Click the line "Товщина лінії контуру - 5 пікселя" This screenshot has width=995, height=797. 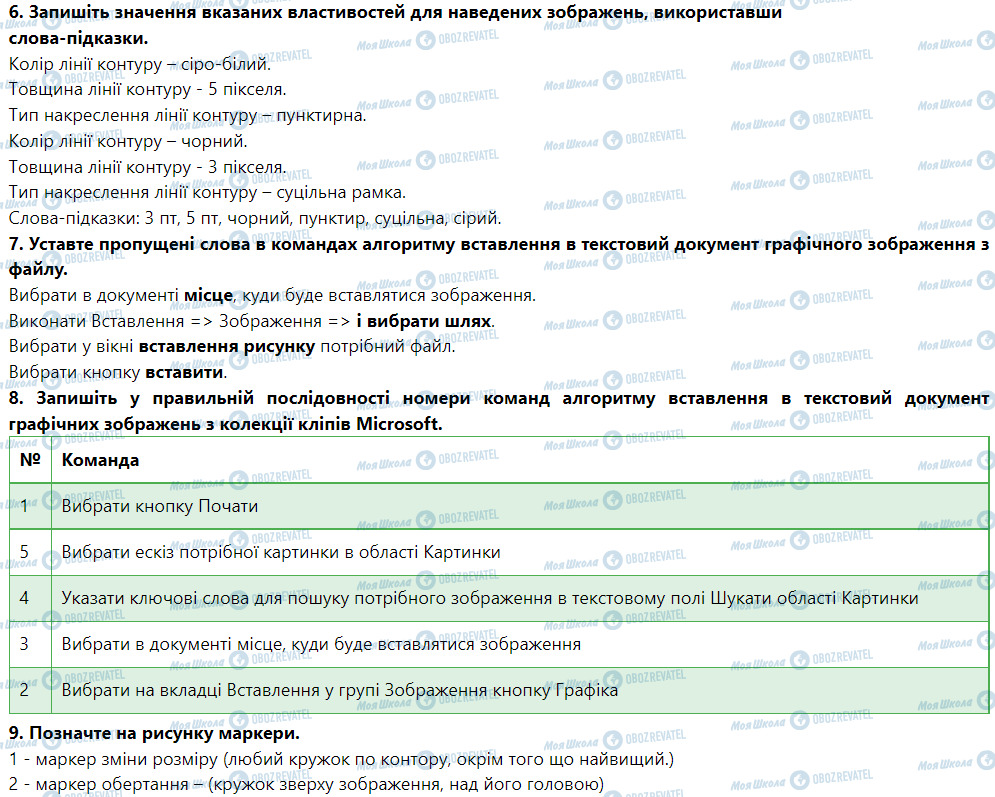coord(146,90)
